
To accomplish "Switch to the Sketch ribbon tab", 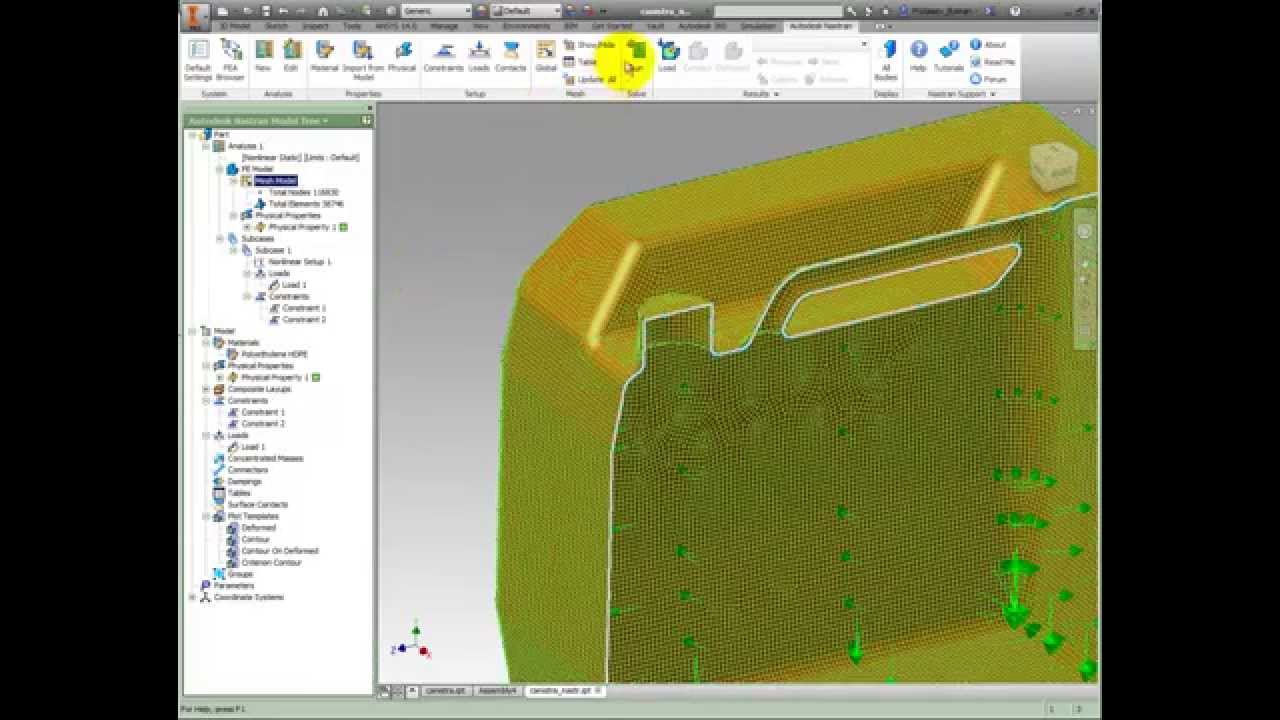I will [276, 26].
